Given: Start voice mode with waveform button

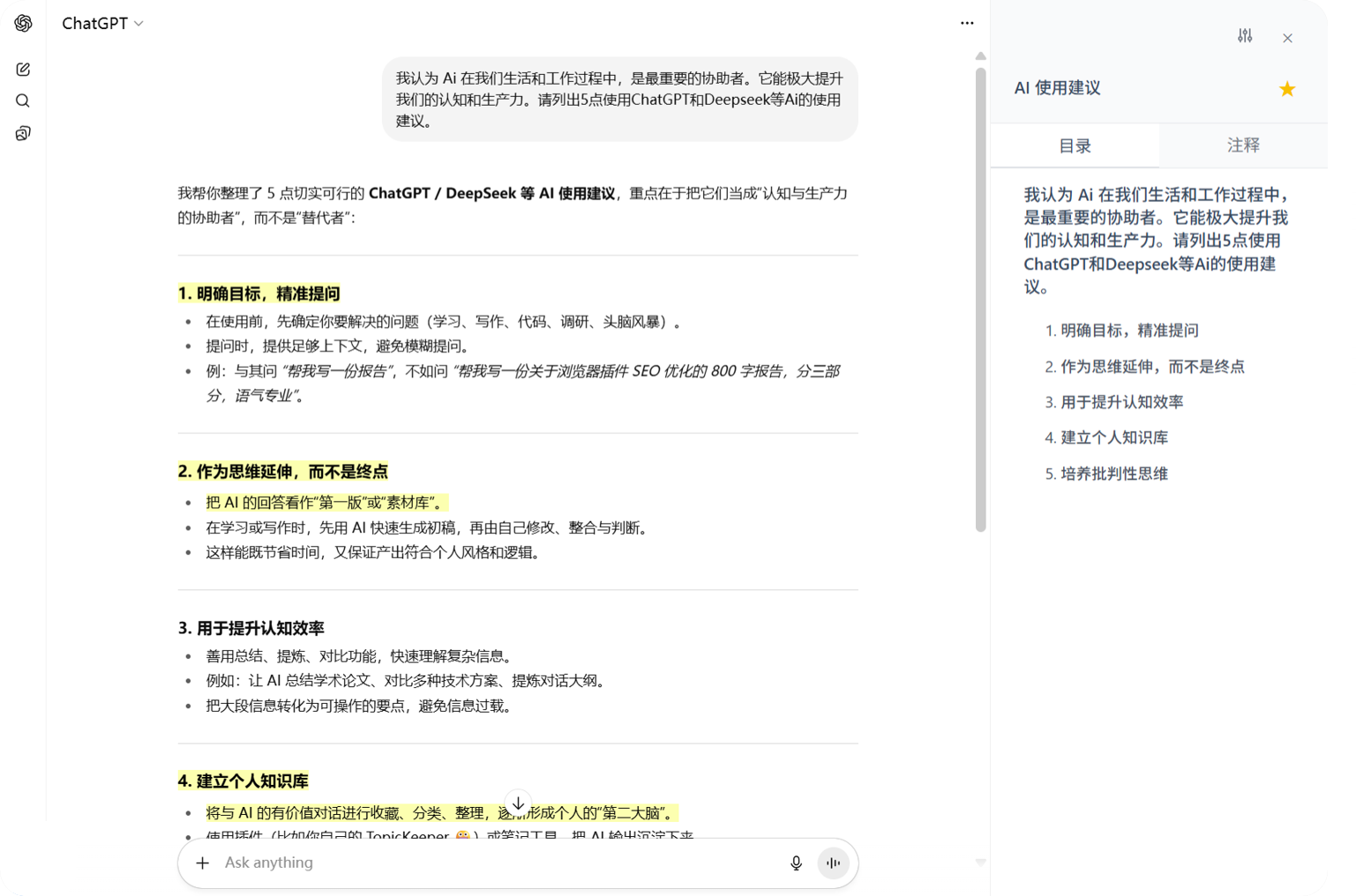Looking at the screenshot, I should [833, 862].
